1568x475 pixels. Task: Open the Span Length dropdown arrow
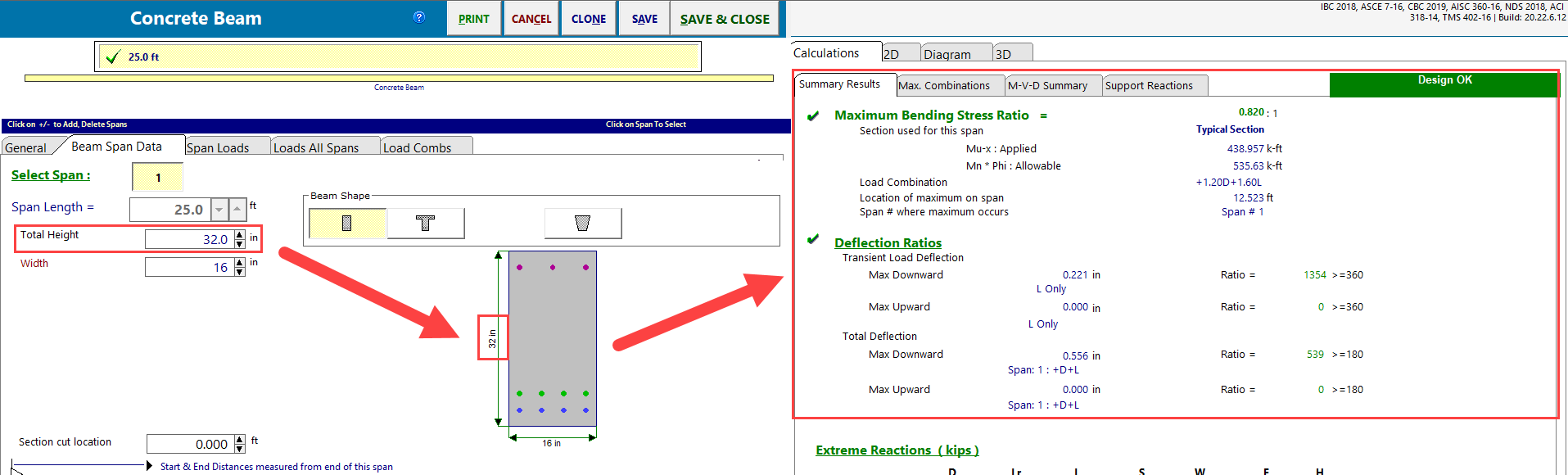(x=219, y=210)
